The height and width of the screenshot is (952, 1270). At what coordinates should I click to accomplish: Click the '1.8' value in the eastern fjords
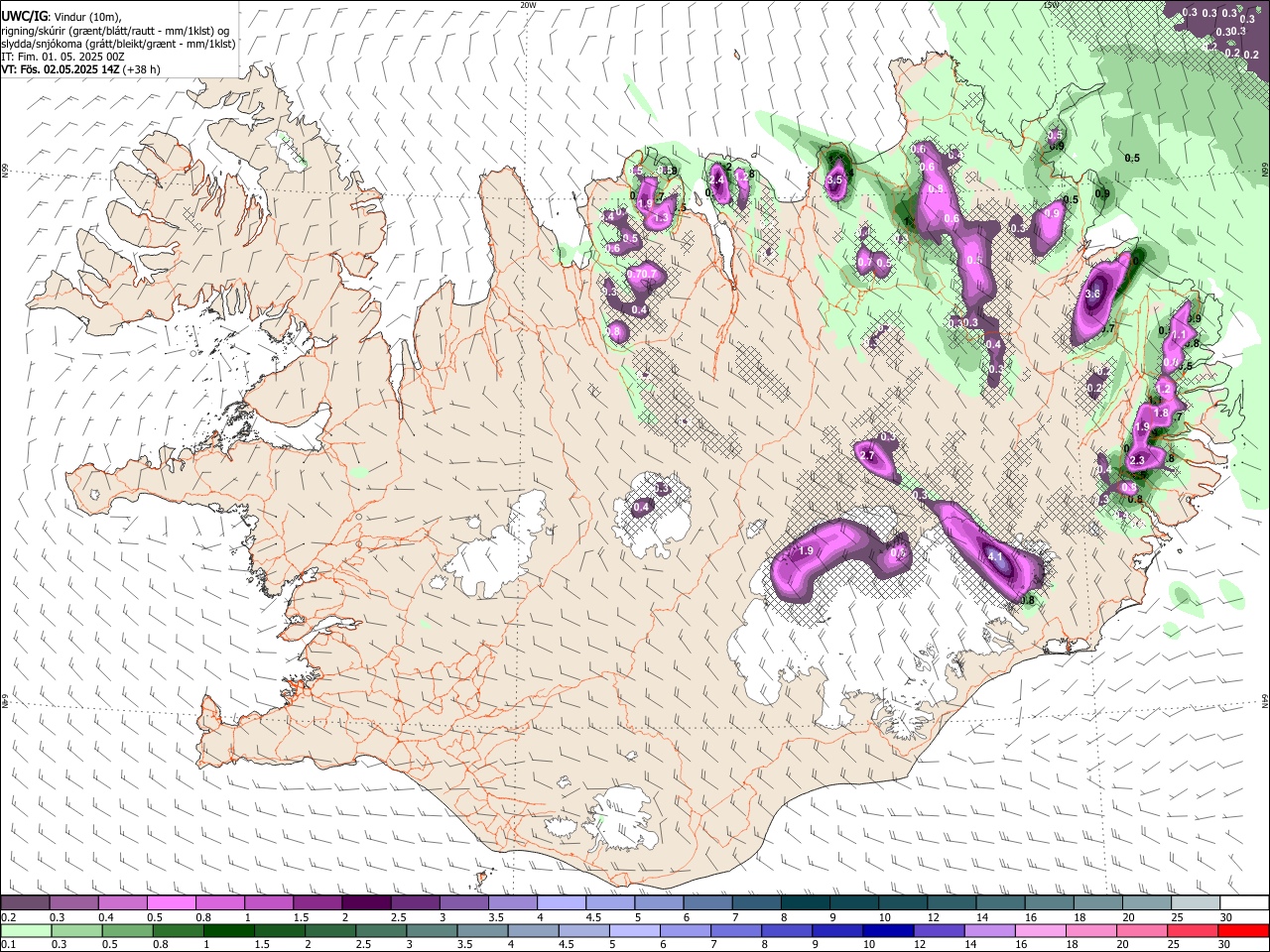[x=1163, y=414]
